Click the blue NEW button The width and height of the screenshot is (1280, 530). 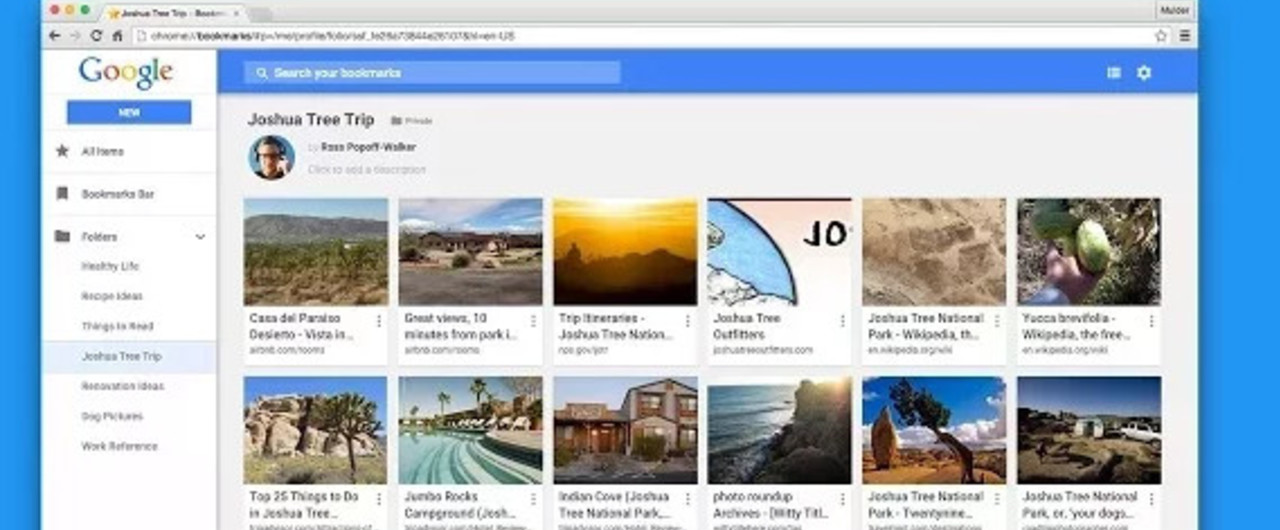point(129,112)
